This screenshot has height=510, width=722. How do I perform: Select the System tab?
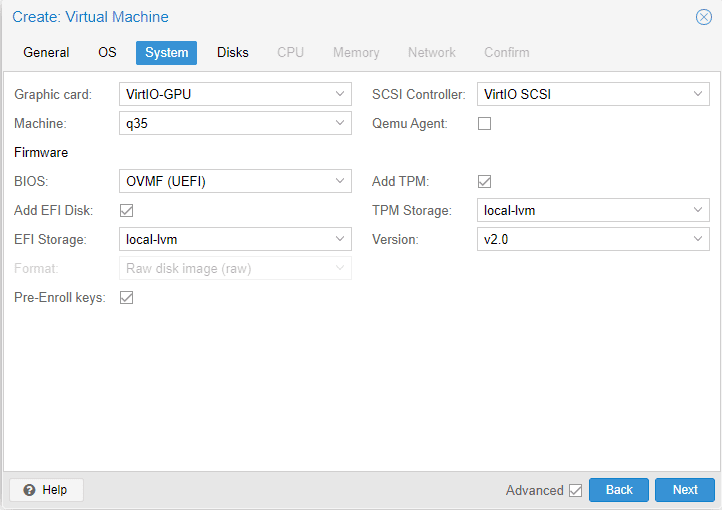(x=166, y=52)
